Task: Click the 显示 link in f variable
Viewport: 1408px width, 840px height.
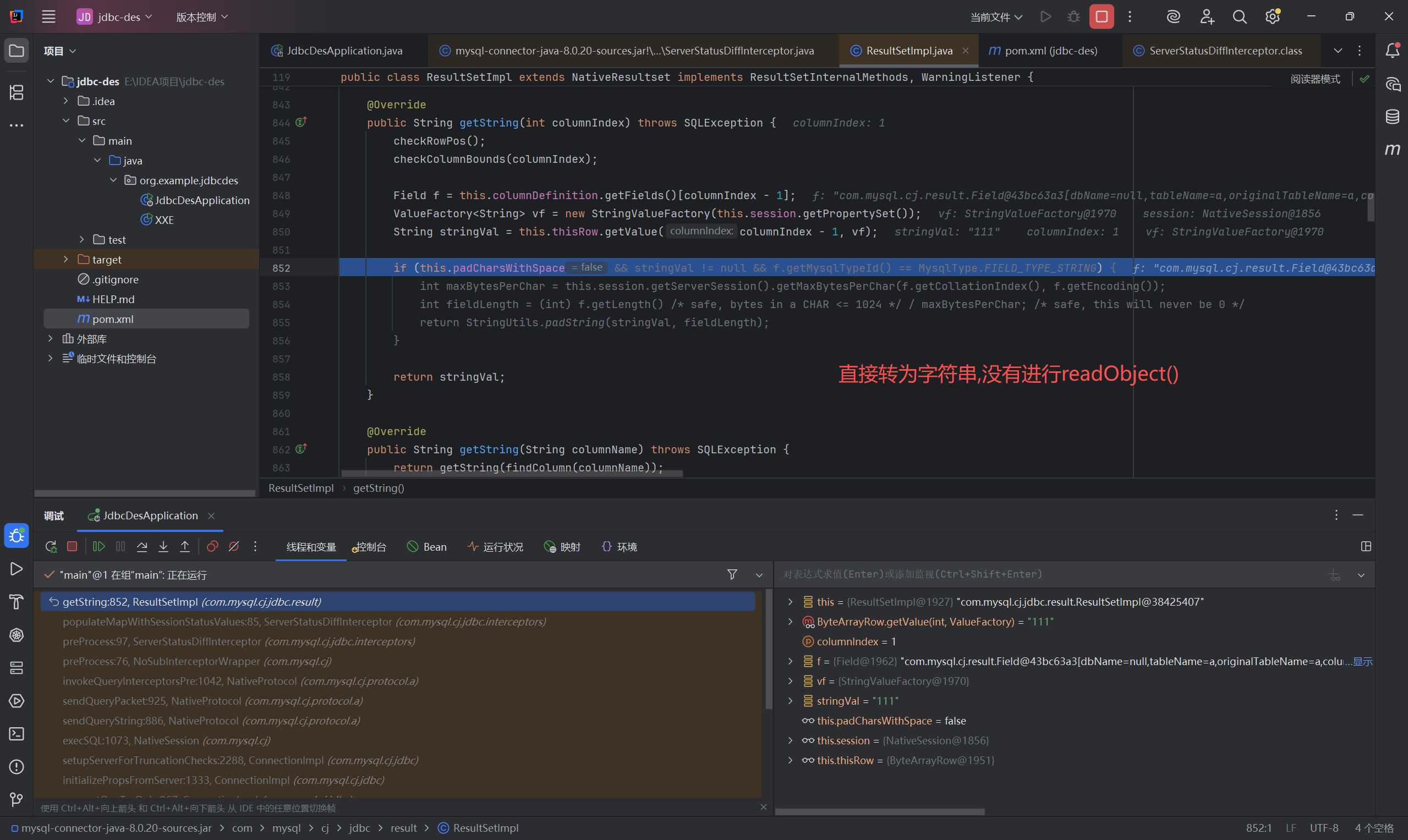Action: [x=1363, y=661]
